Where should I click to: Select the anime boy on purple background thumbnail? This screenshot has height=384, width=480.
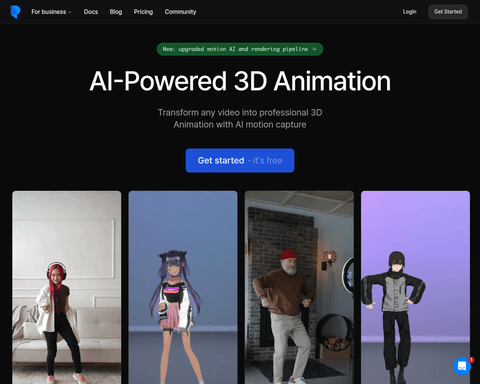coord(415,287)
